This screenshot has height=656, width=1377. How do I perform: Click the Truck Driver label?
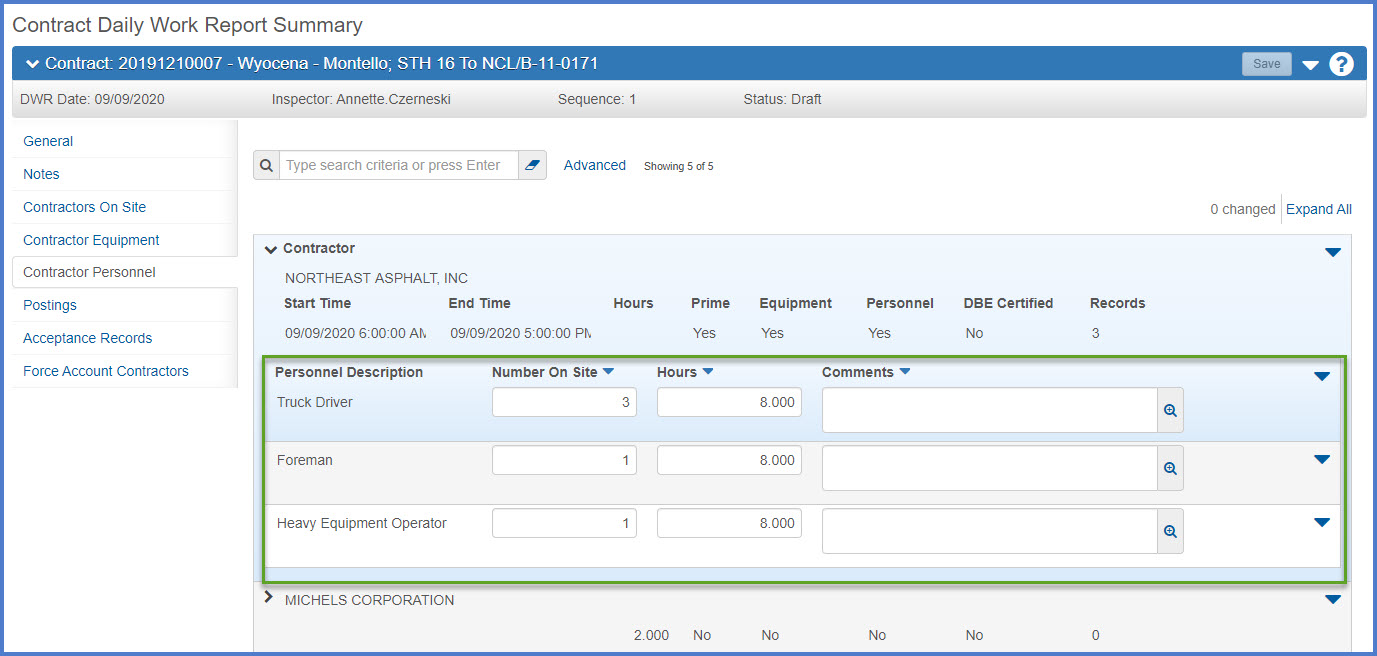pyautogui.click(x=315, y=402)
